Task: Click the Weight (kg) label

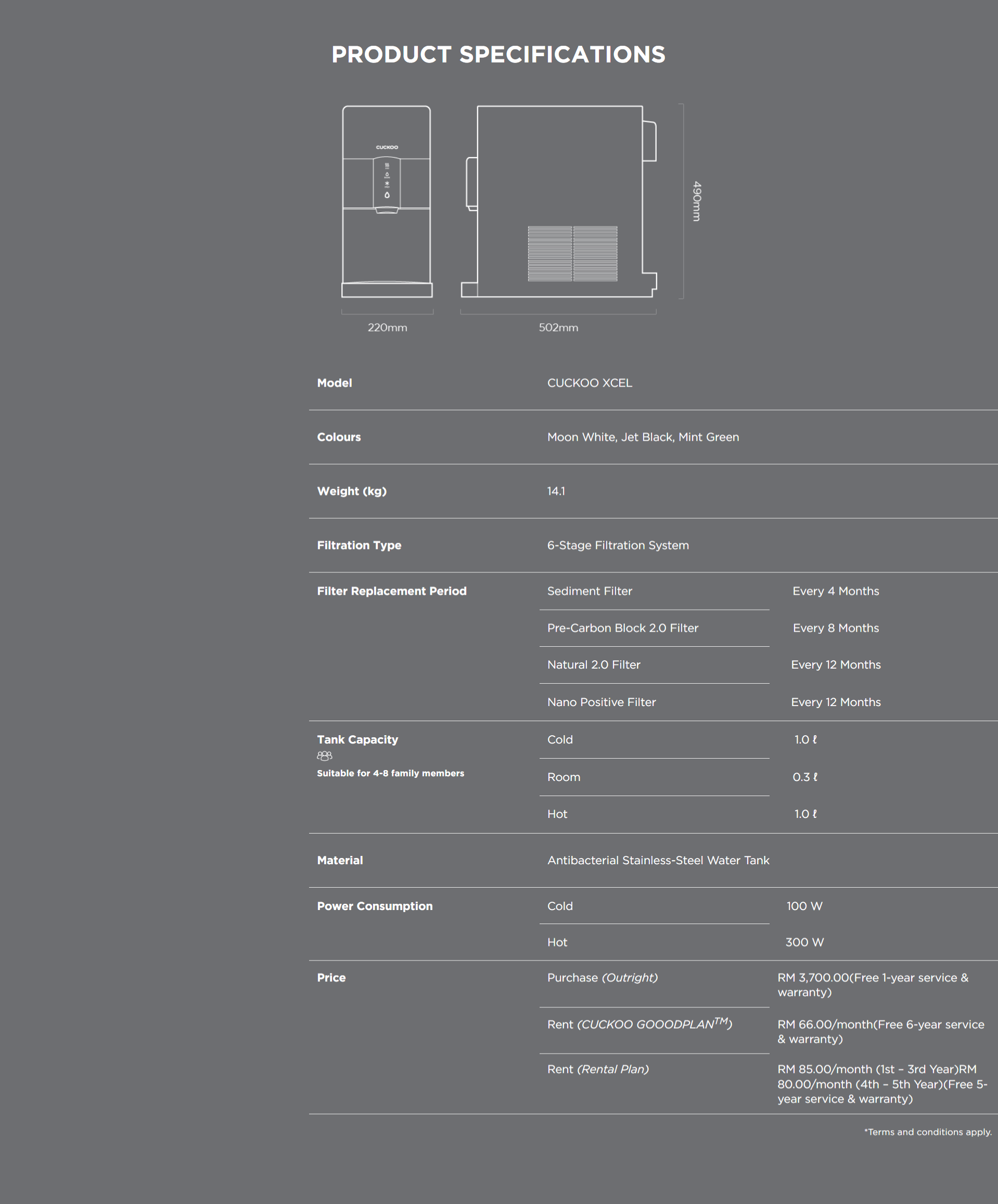Action: click(x=352, y=491)
